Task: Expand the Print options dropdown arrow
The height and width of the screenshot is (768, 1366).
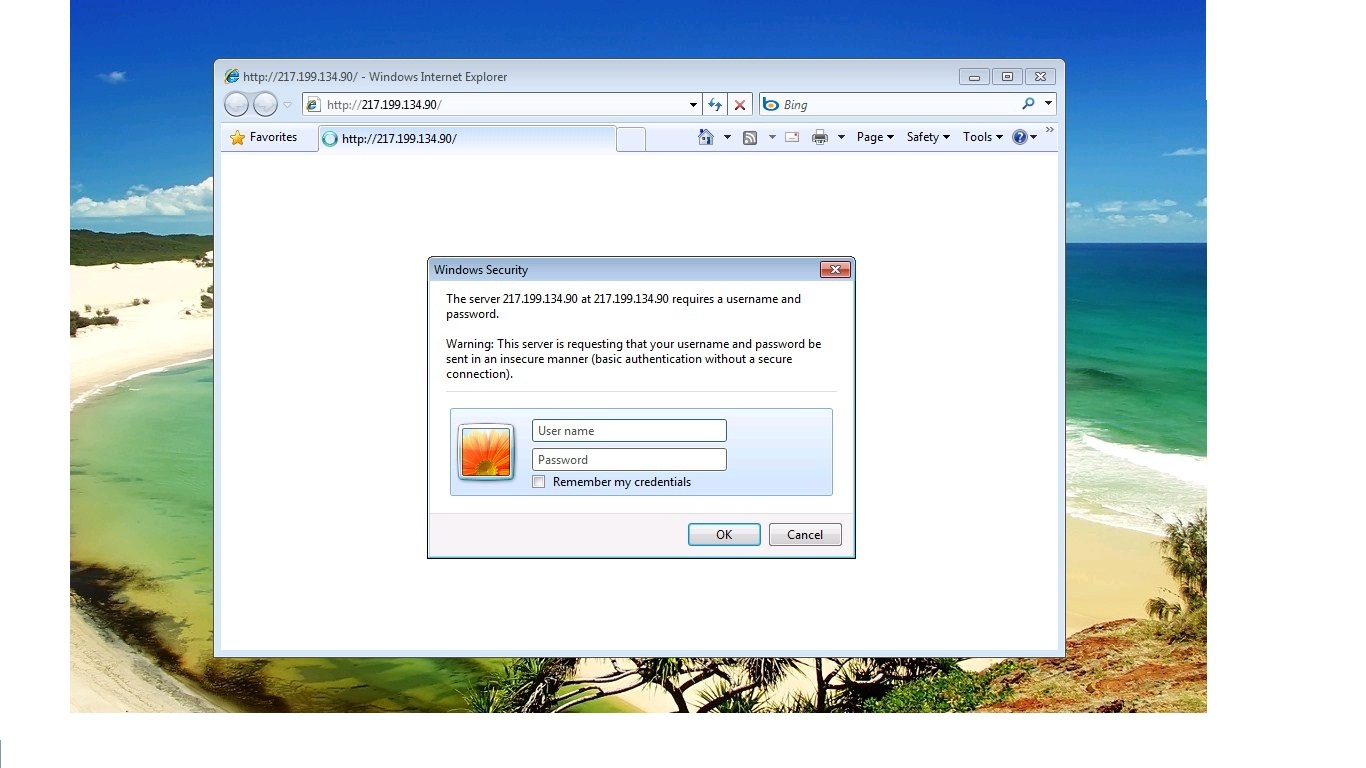Action: 841,137
